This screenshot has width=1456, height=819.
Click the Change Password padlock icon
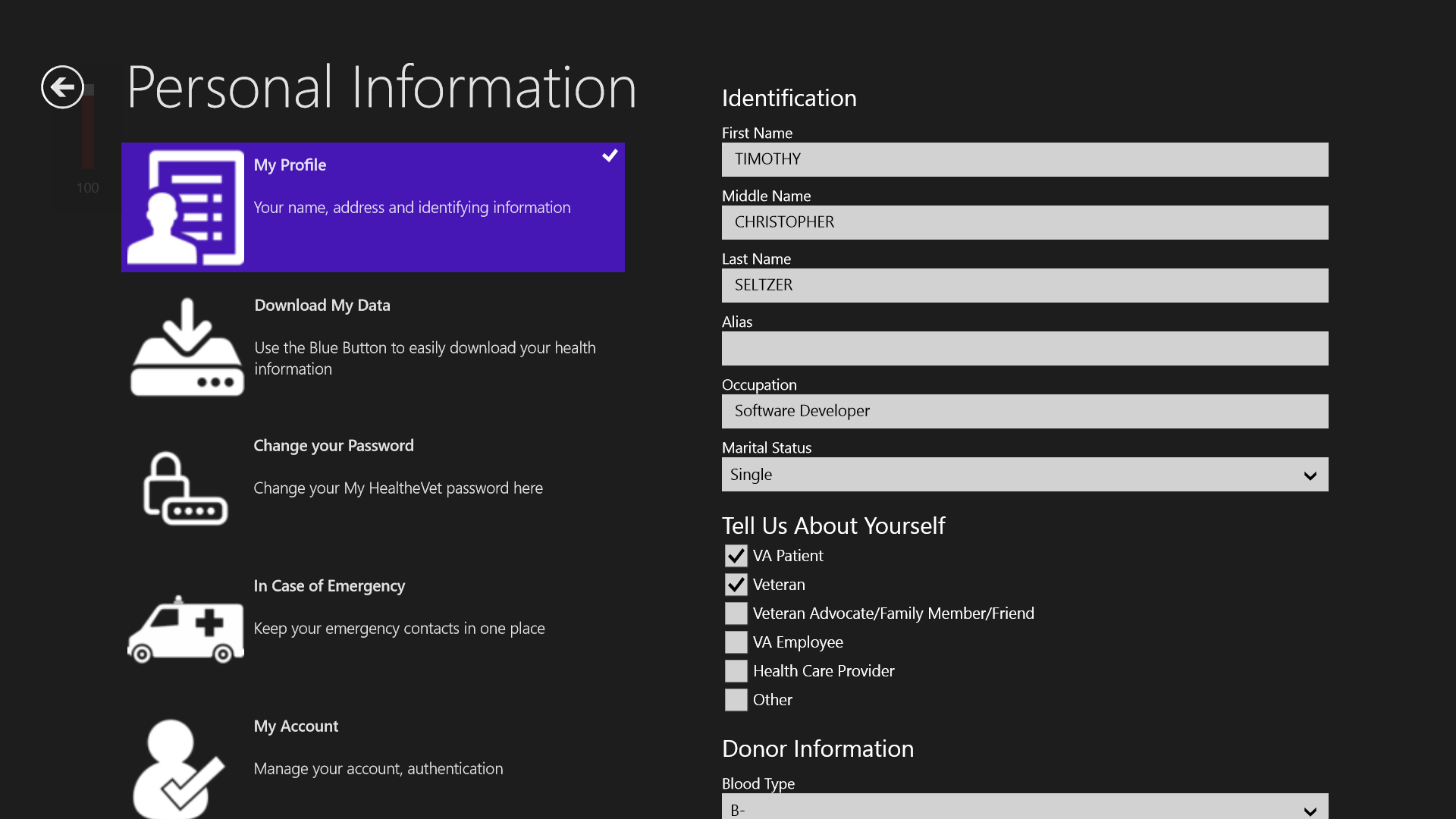pos(185,488)
